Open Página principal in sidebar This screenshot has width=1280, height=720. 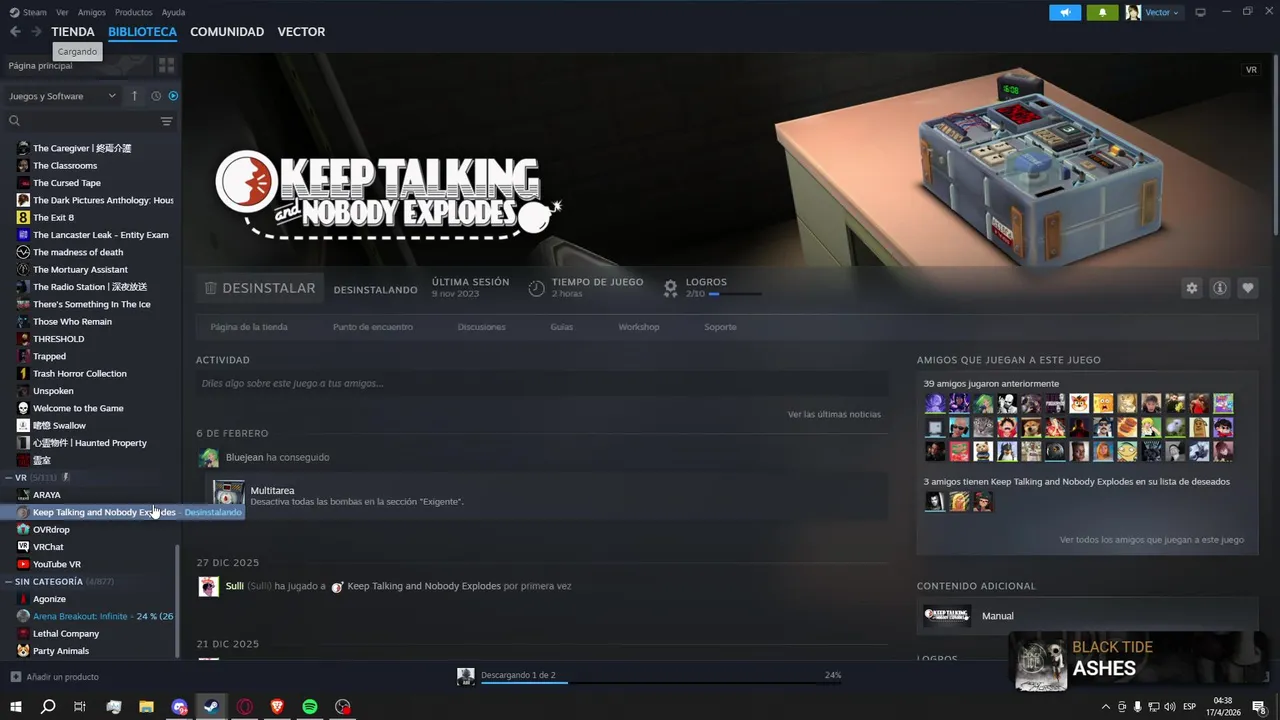pos(40,65)
